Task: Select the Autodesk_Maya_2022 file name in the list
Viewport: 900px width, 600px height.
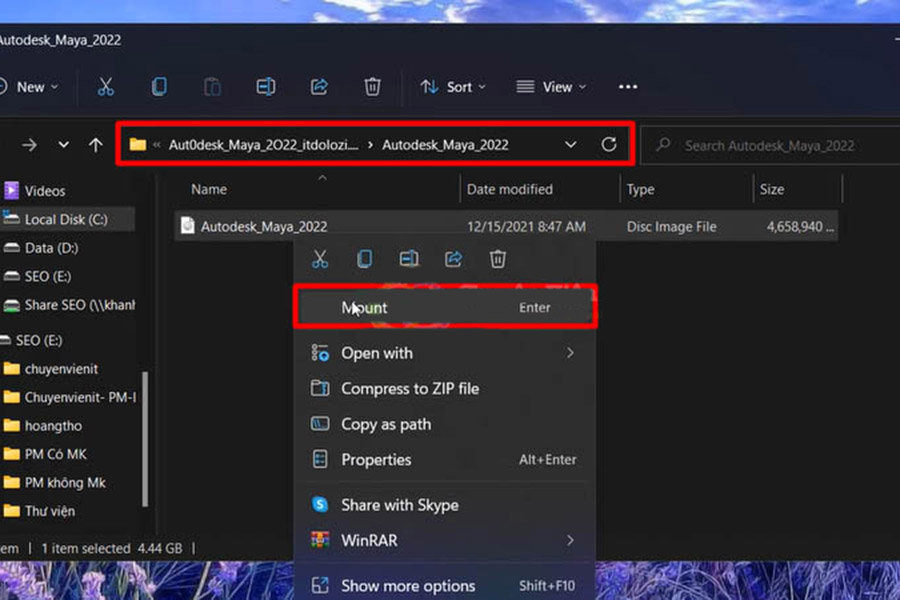Action: coord(264,226)
